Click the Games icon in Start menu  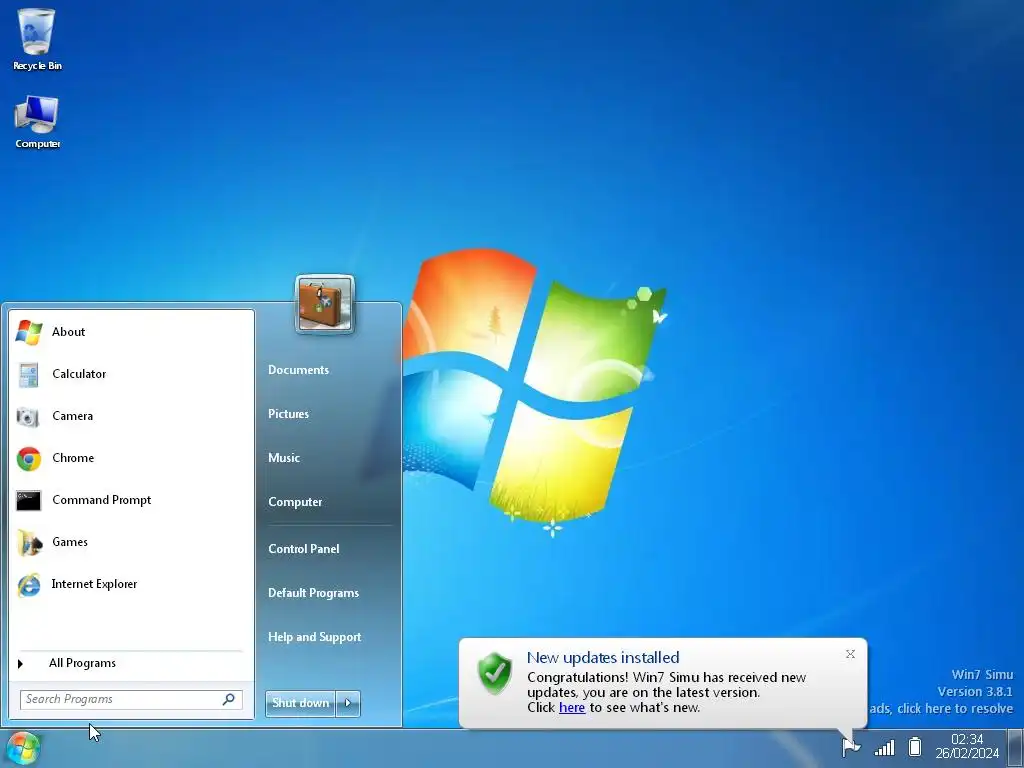pyautogui.click(x=29, y=542)
